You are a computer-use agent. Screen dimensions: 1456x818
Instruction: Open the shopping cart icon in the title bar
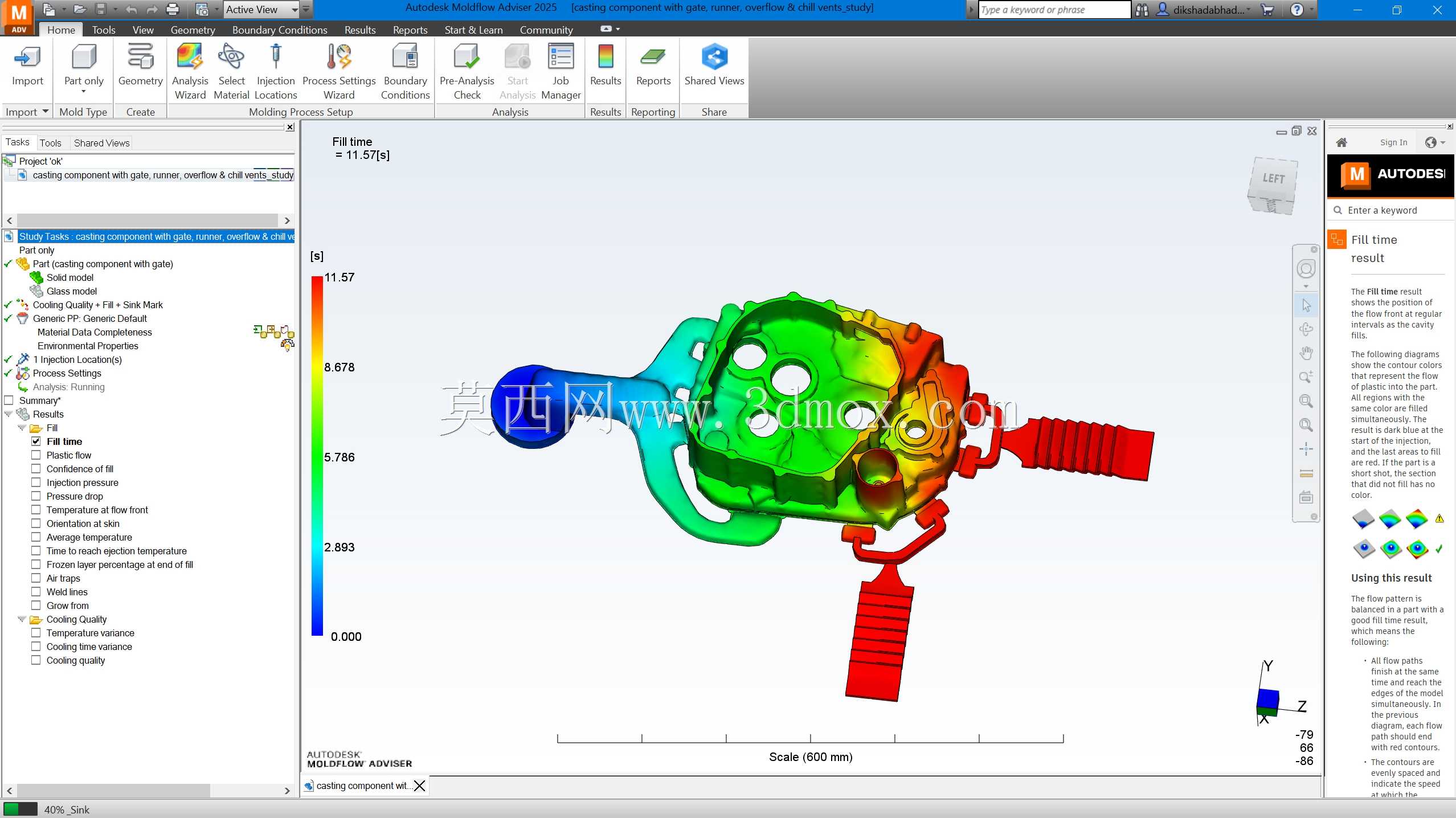point(1268,10)
